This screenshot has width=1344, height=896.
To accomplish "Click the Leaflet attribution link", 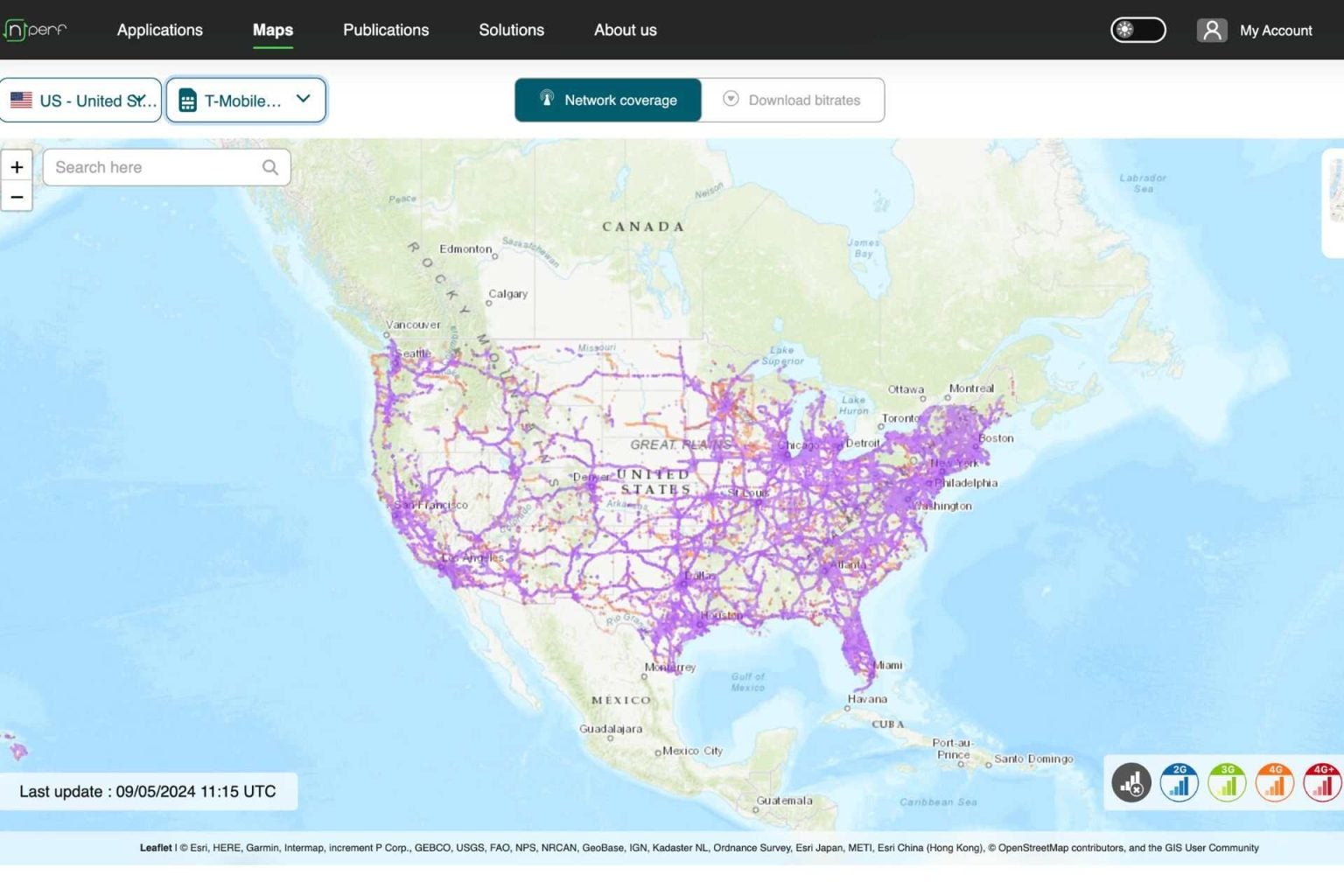I will tap(156, 848).
